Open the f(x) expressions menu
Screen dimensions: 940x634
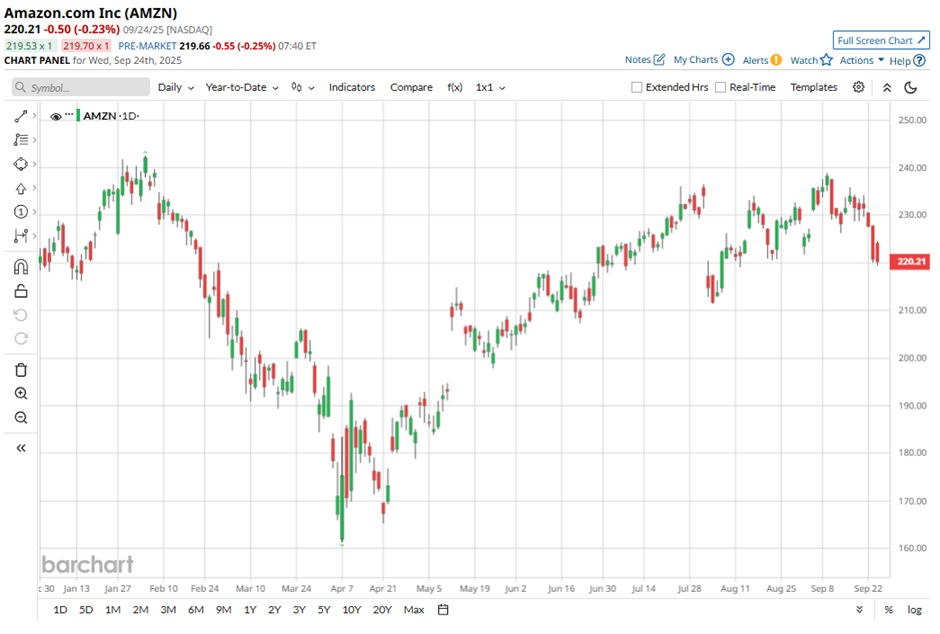tap(455, 87)
